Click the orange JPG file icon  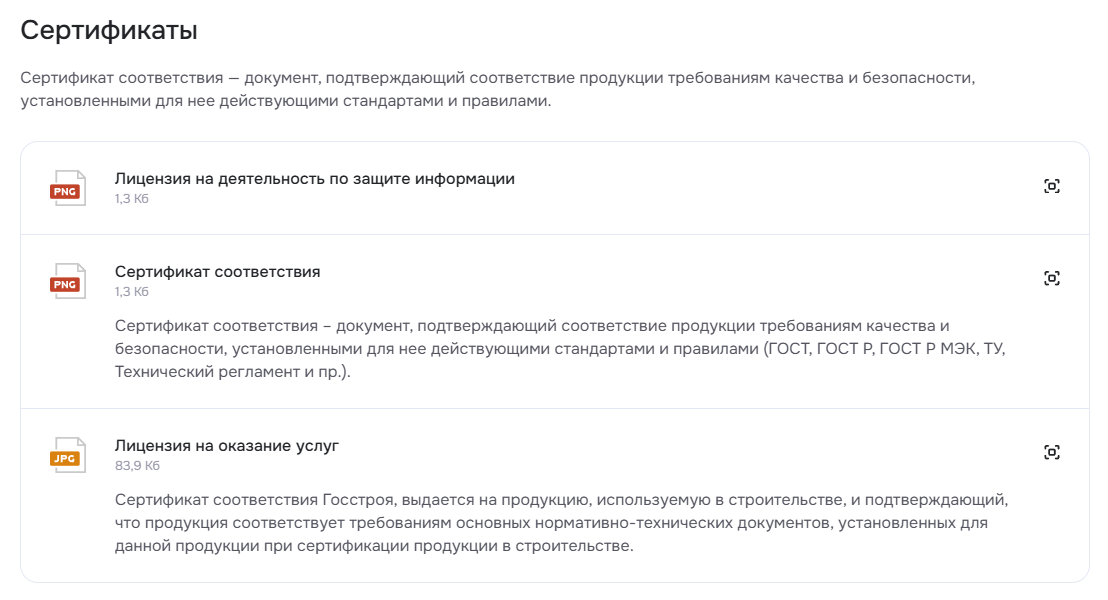[68, 455]
